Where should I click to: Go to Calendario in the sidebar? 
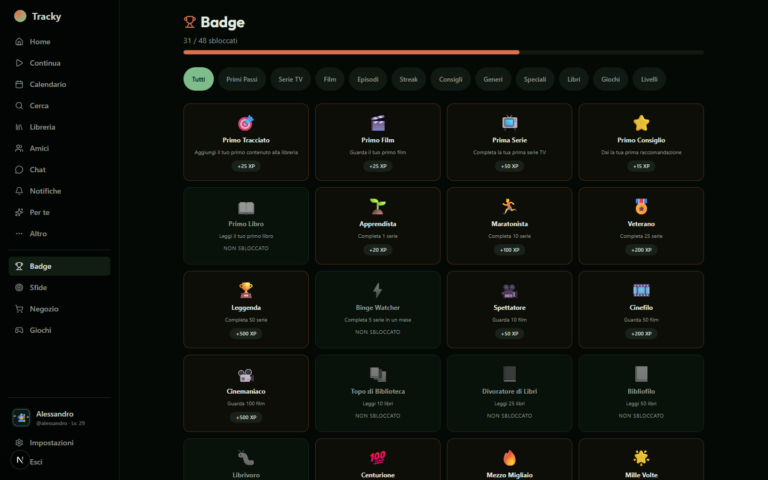tap(59, 84)
